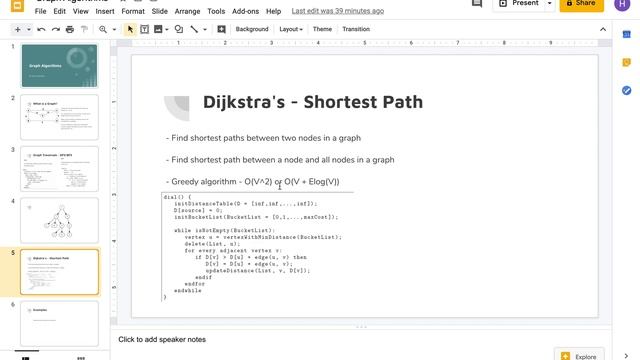The height and width of the screenshot is (360, 640).
Task: Click the Slides app logo icon
Action: [x=17, y=6]
